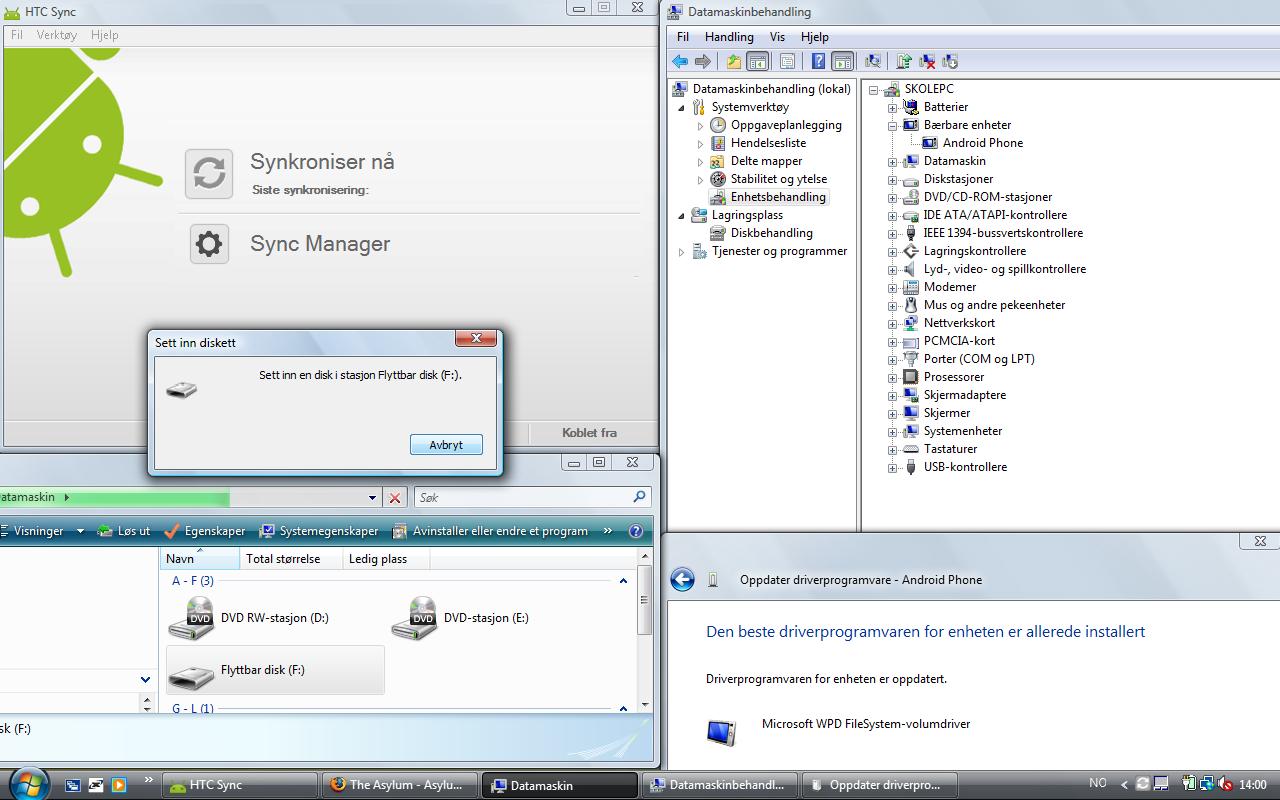1280x800 pixels.
Task: Go back in Datamaskinbehandling toolbar
Action: [x=680, y=62]
